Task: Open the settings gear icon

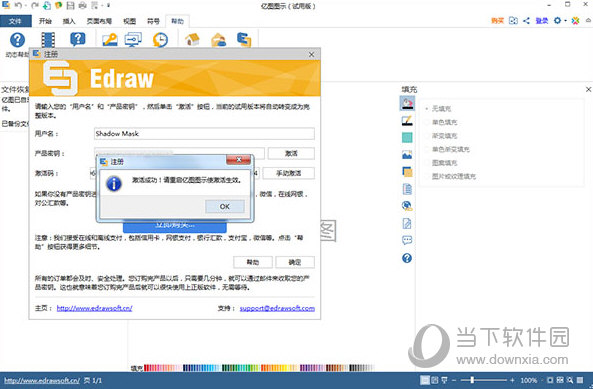Action: click(557, 20)
